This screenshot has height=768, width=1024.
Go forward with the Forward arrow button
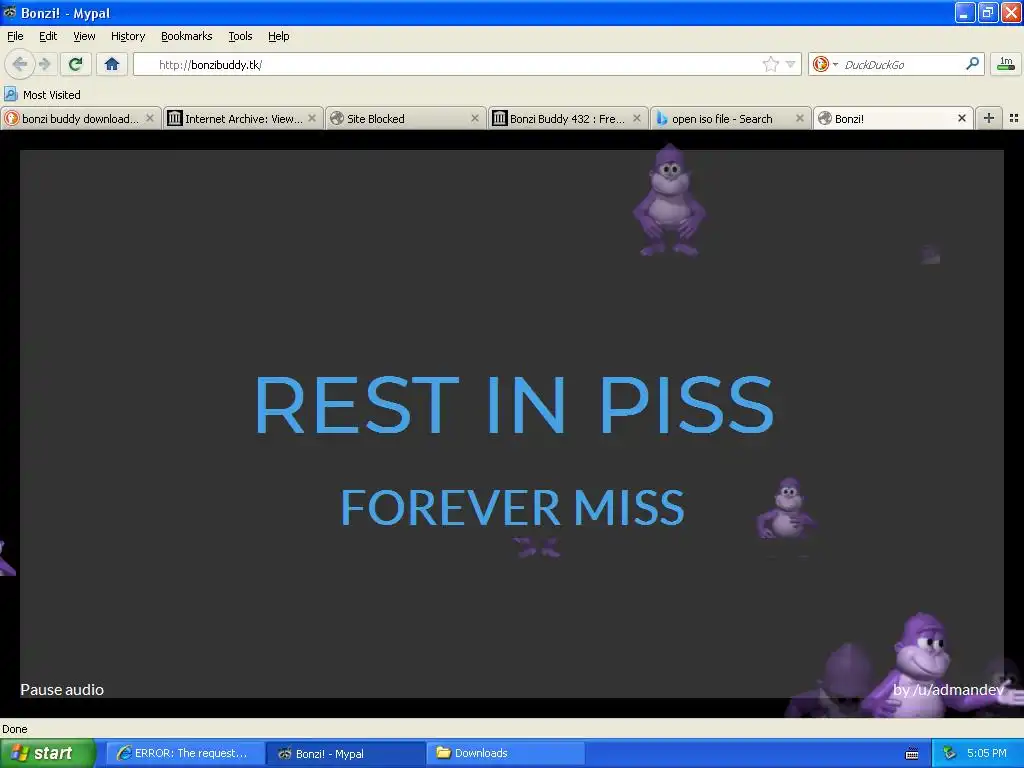[x=44, y=64]
